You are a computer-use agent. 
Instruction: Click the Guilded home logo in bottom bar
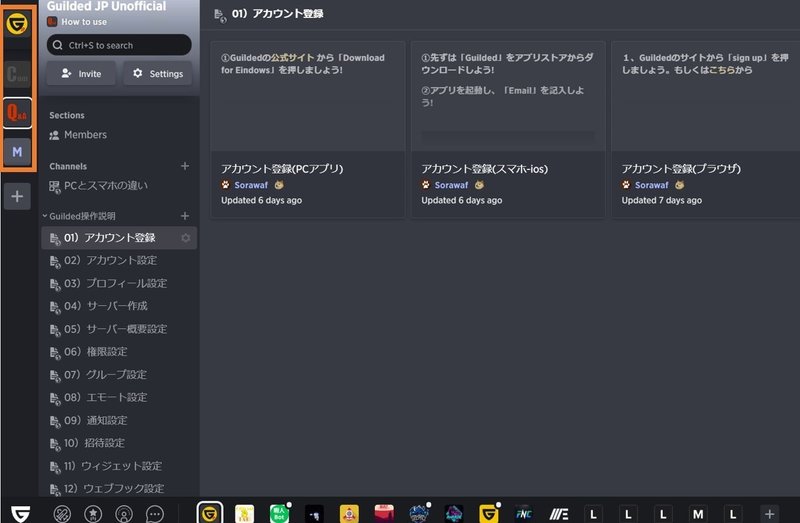point(20,513)
